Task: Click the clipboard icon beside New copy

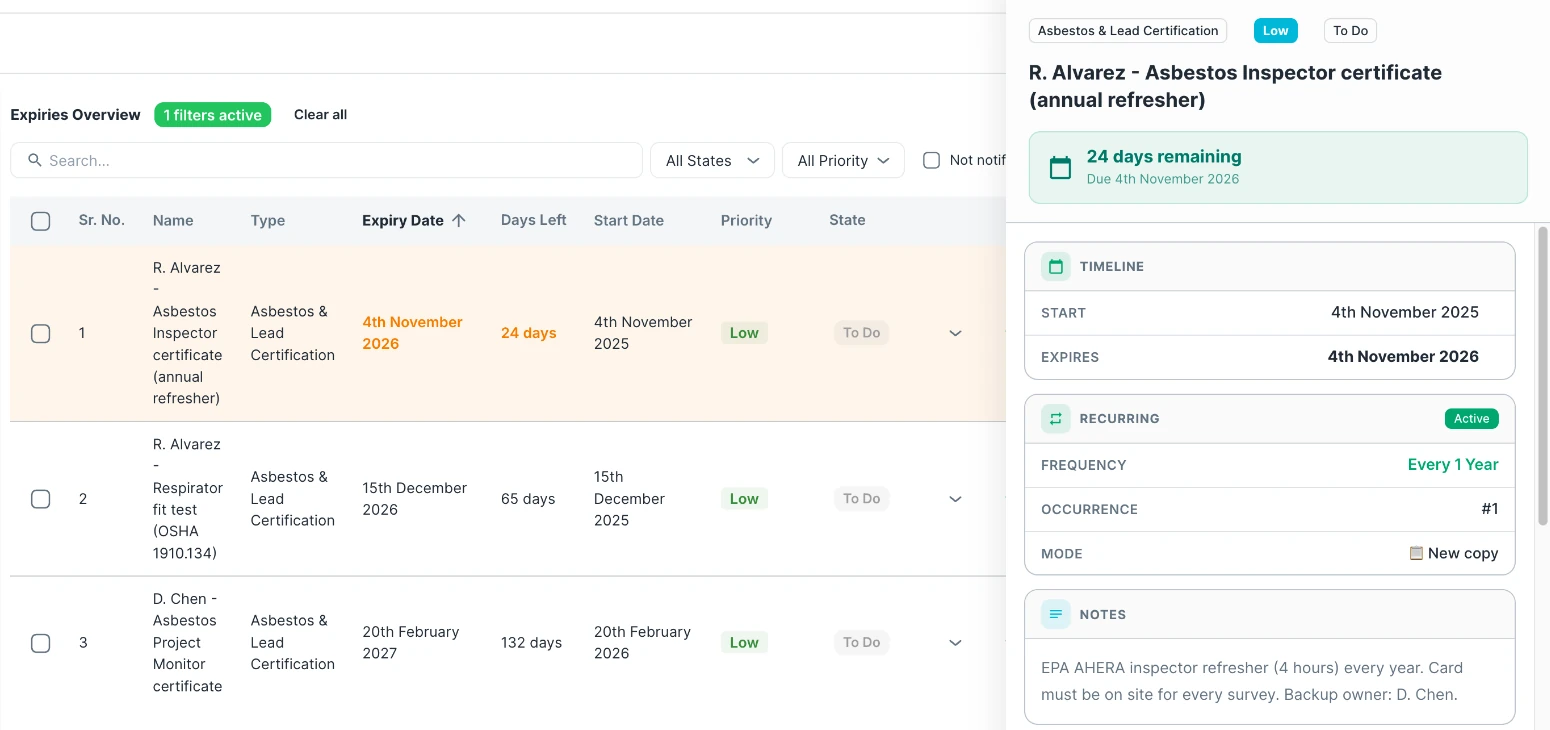Action: pyautogui.click(x=1416, y=553)
